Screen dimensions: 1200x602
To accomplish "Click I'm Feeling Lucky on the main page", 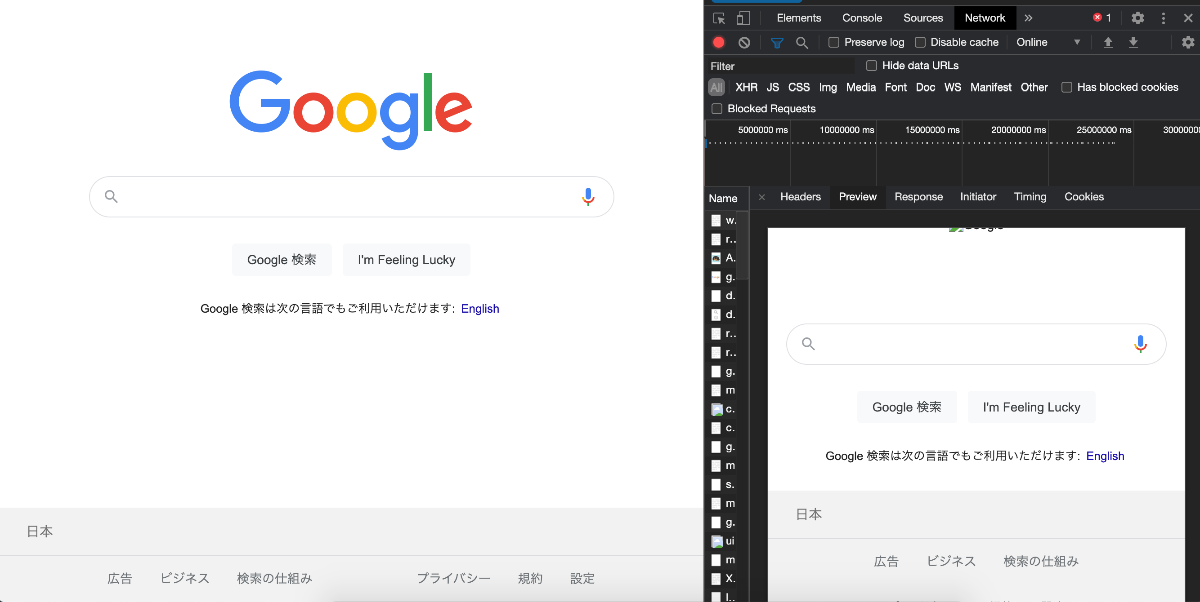I will tap(406, 259).
